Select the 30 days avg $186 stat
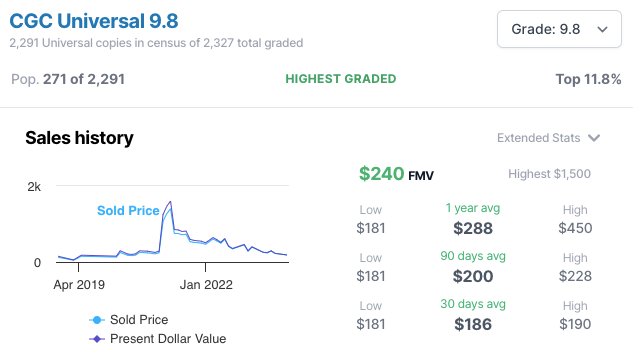Viewport: 633px width, 362px height. [x=473, y=316]
